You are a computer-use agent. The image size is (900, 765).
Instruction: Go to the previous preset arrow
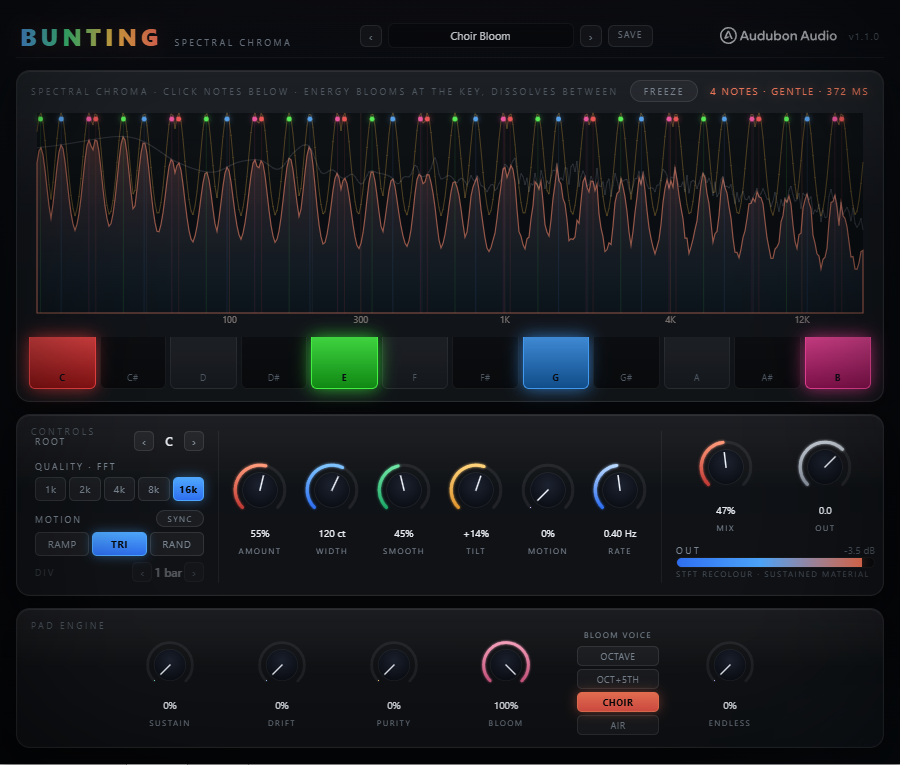[x=371, y=36]
